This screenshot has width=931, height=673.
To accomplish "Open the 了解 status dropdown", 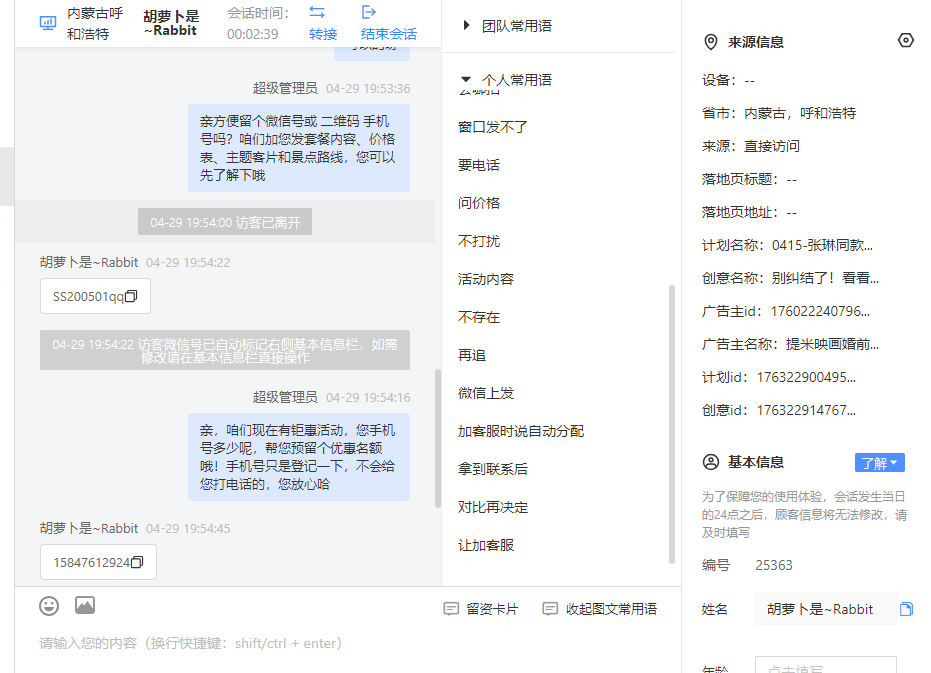I will pyautogui.click(x=879, y=463).
